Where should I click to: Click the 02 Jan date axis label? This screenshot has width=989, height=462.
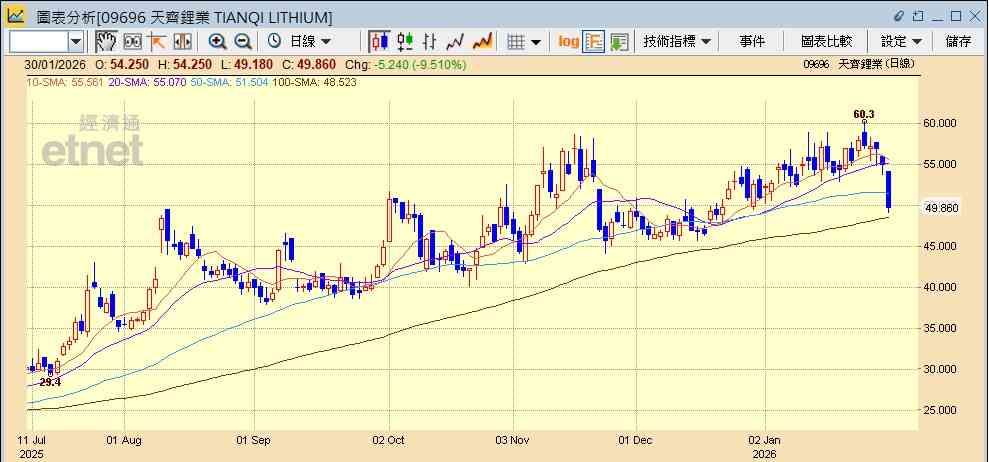[x=764, y=439]
